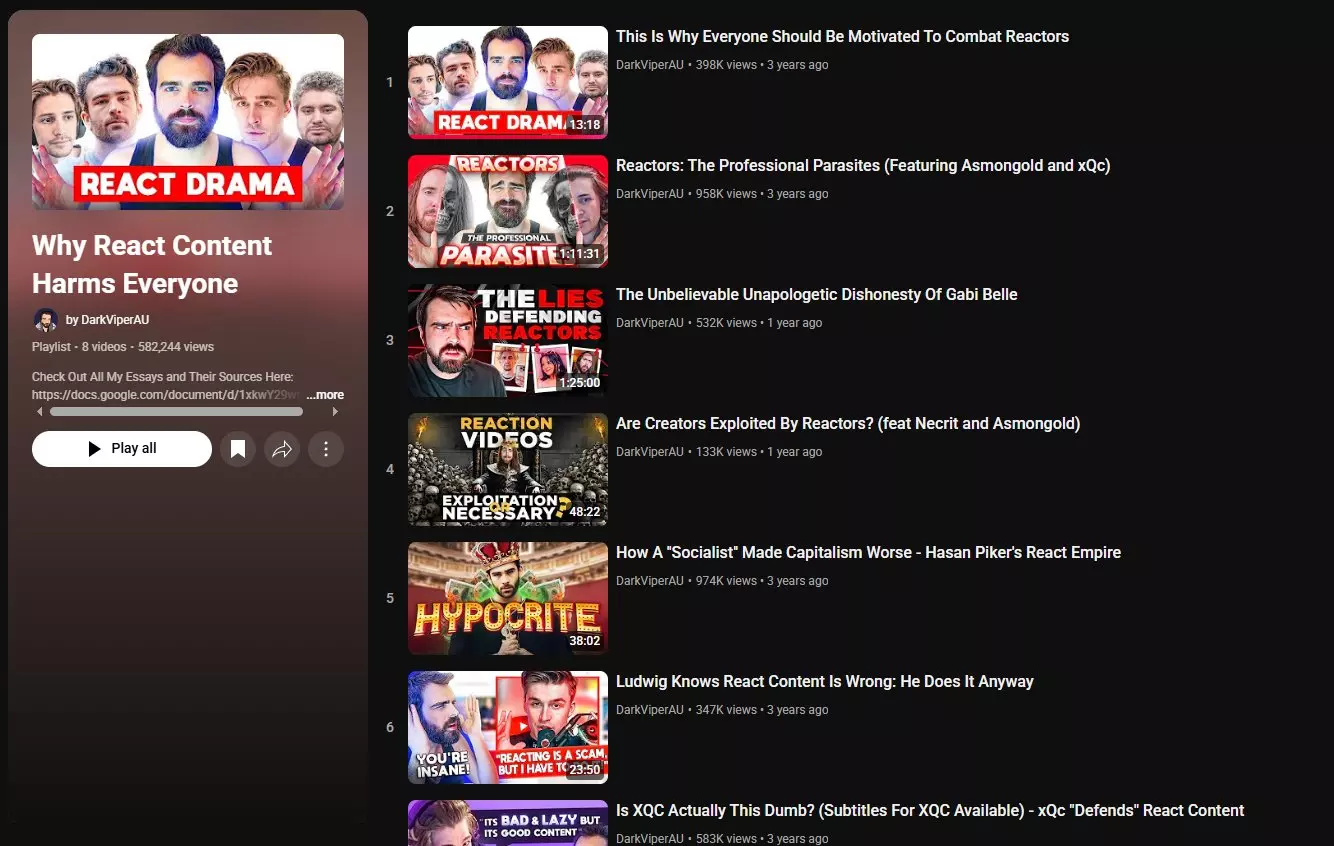Screen dimensions: 1334x846
Task: Open 'Is XQC Actually This Dumb?' title
Action: (930, 810)
